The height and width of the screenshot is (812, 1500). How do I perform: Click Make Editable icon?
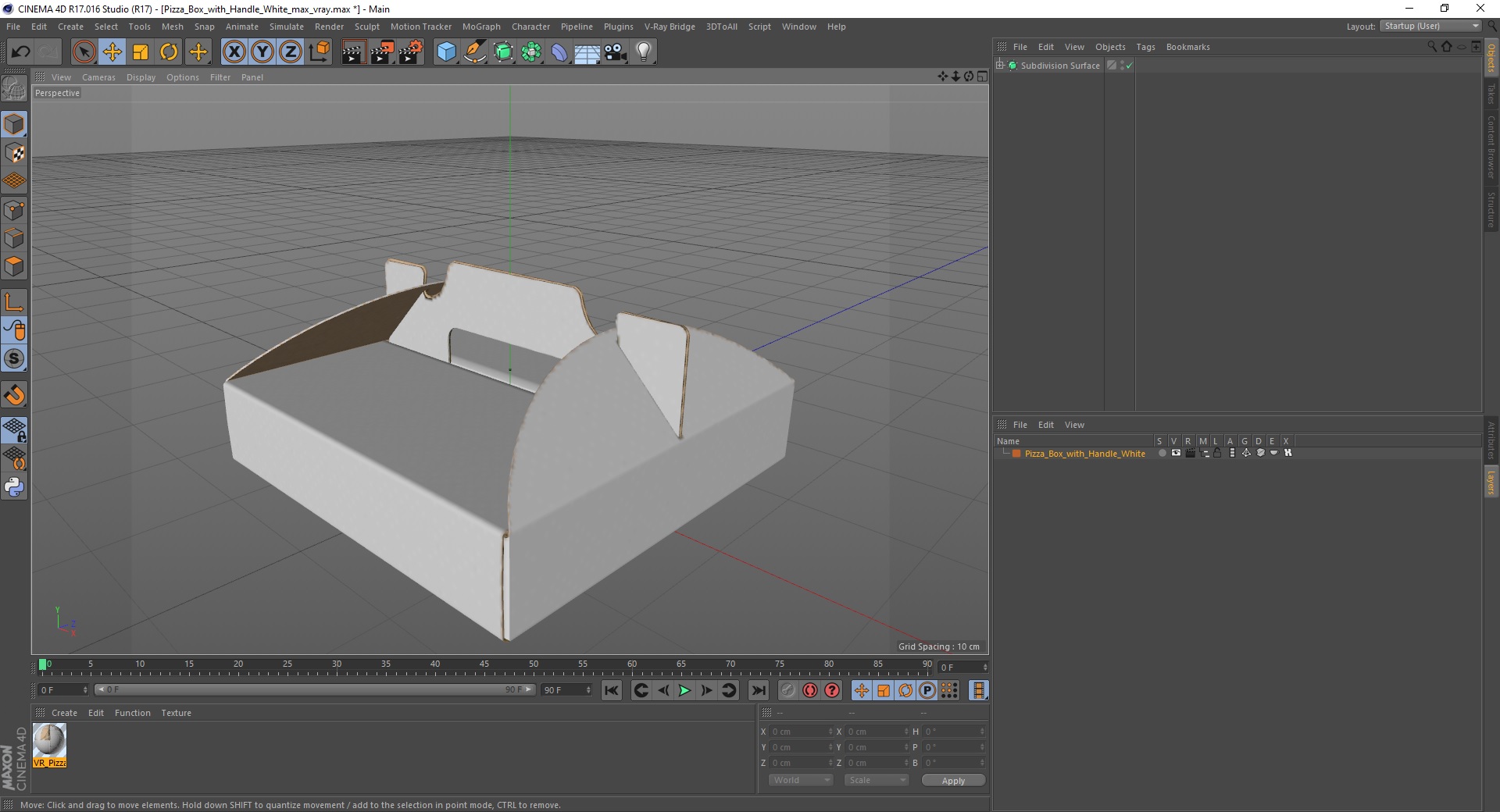tap(14, 89)
